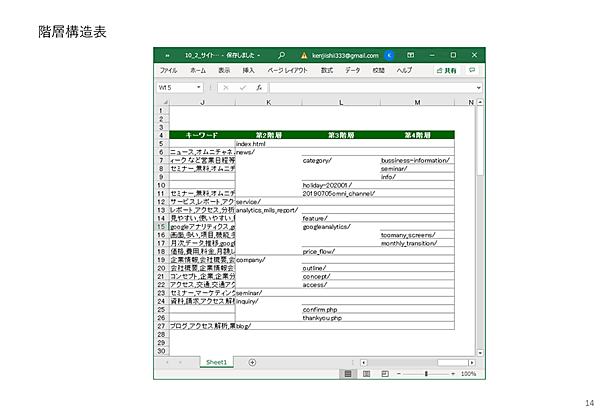Click the 共有 share button
Image resolution: width=600 pixels, height=415 pixels.
pyautogui.click(x=446, y=71)
